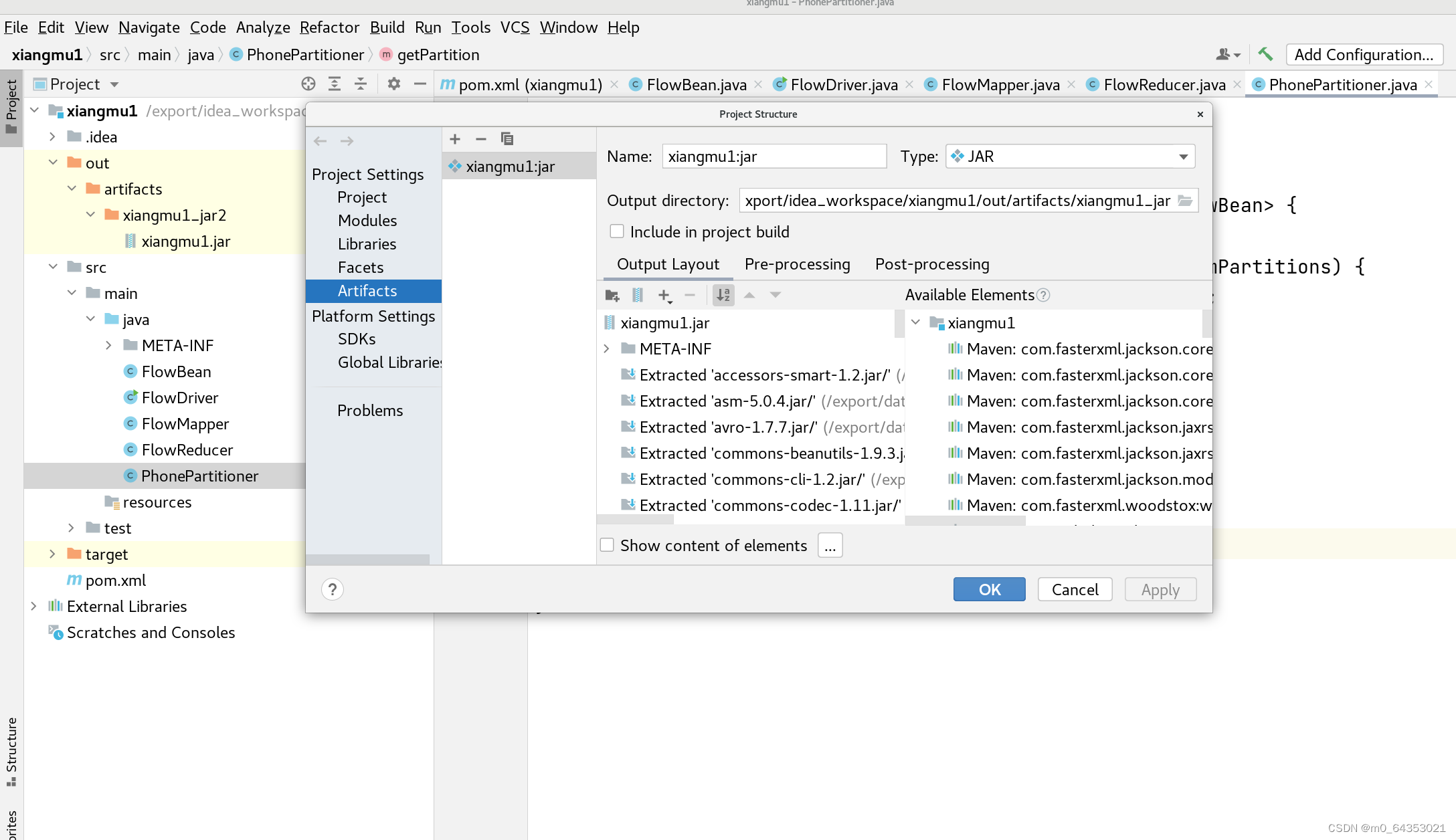The width and height of the screenshot is (1456, 840).
Task: Collapse the xiangmu1 available elements node
Action: (916, 322)
